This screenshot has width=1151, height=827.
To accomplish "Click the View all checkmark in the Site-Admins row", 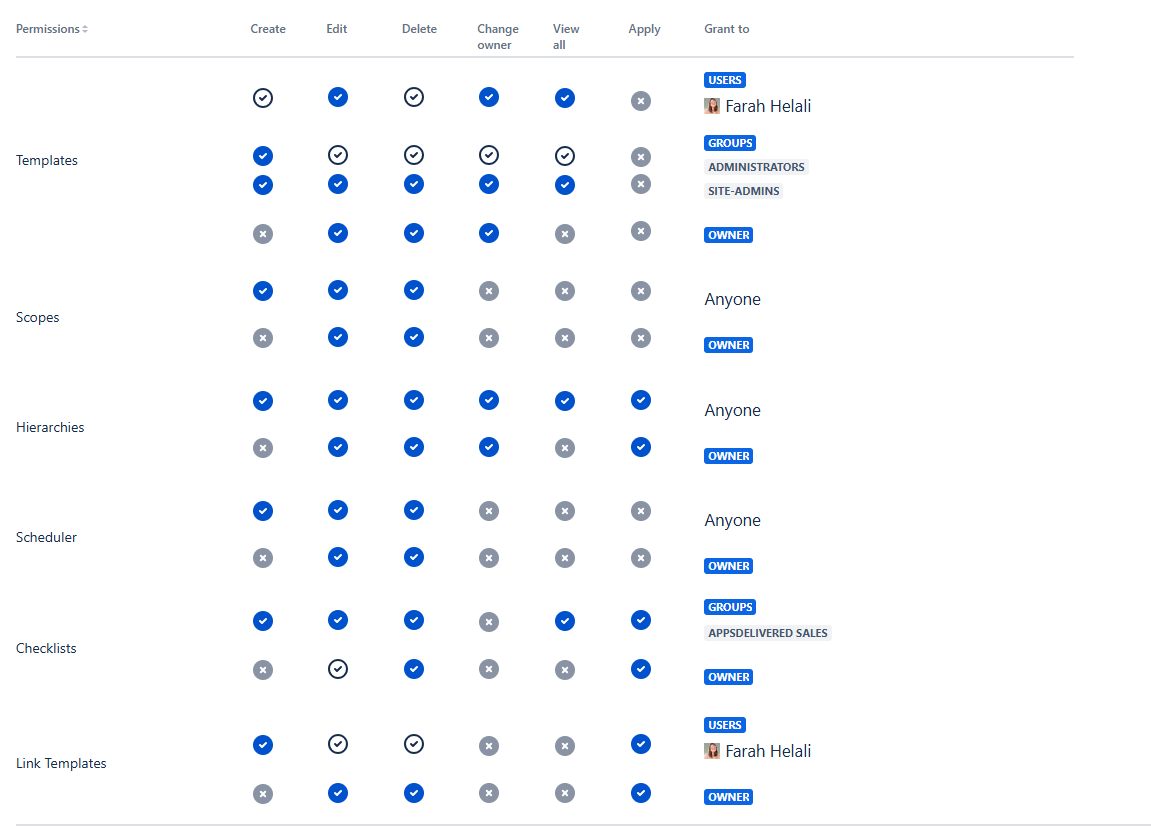I will [565, 185].
